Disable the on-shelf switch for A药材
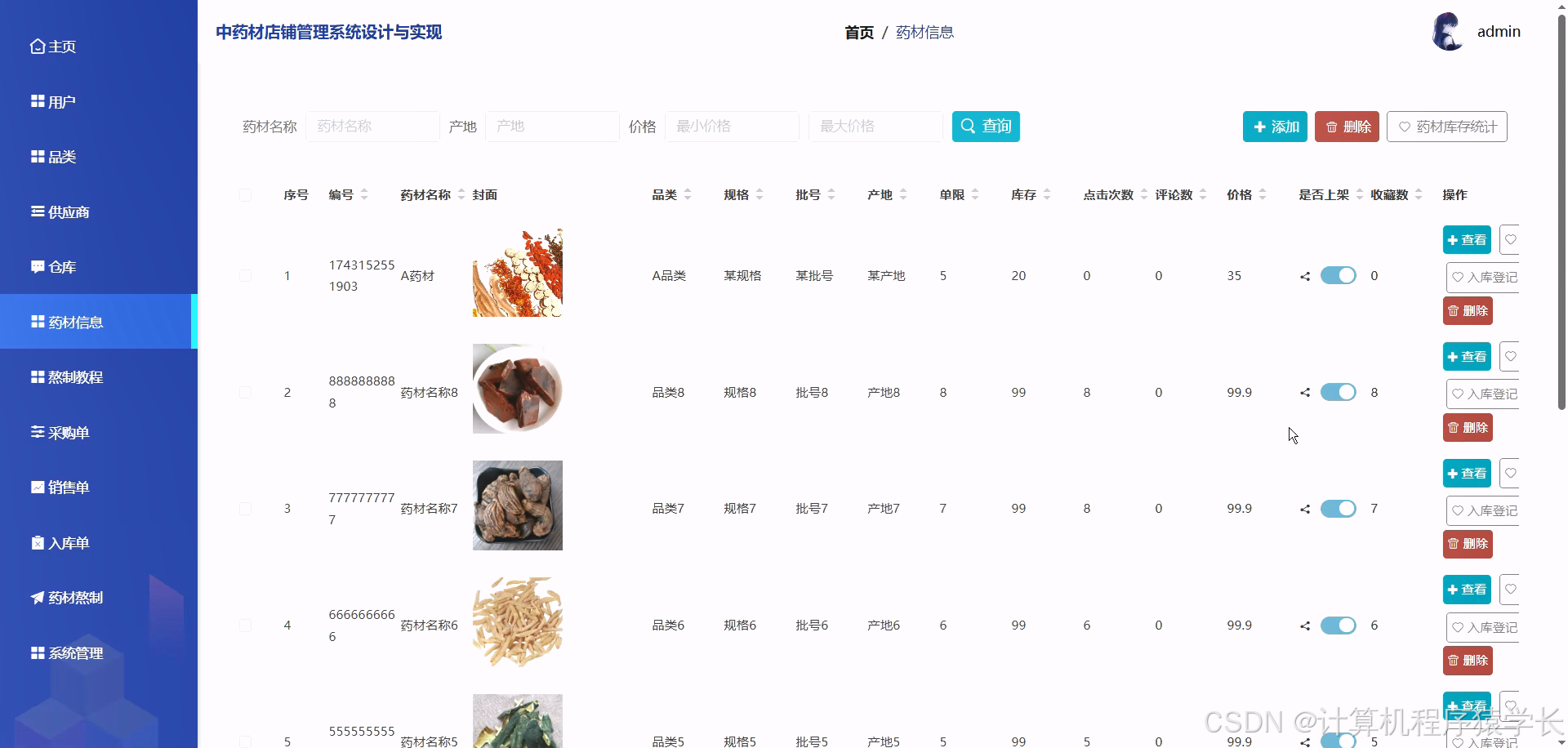Image resolution: width=1568 pixels, height=748 pixels. (x=1338, y=275)
